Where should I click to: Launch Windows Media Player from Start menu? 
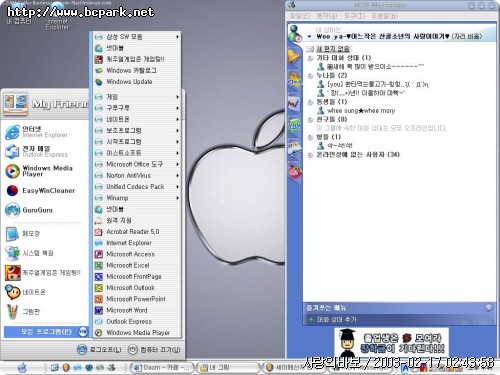click(45, 171)
